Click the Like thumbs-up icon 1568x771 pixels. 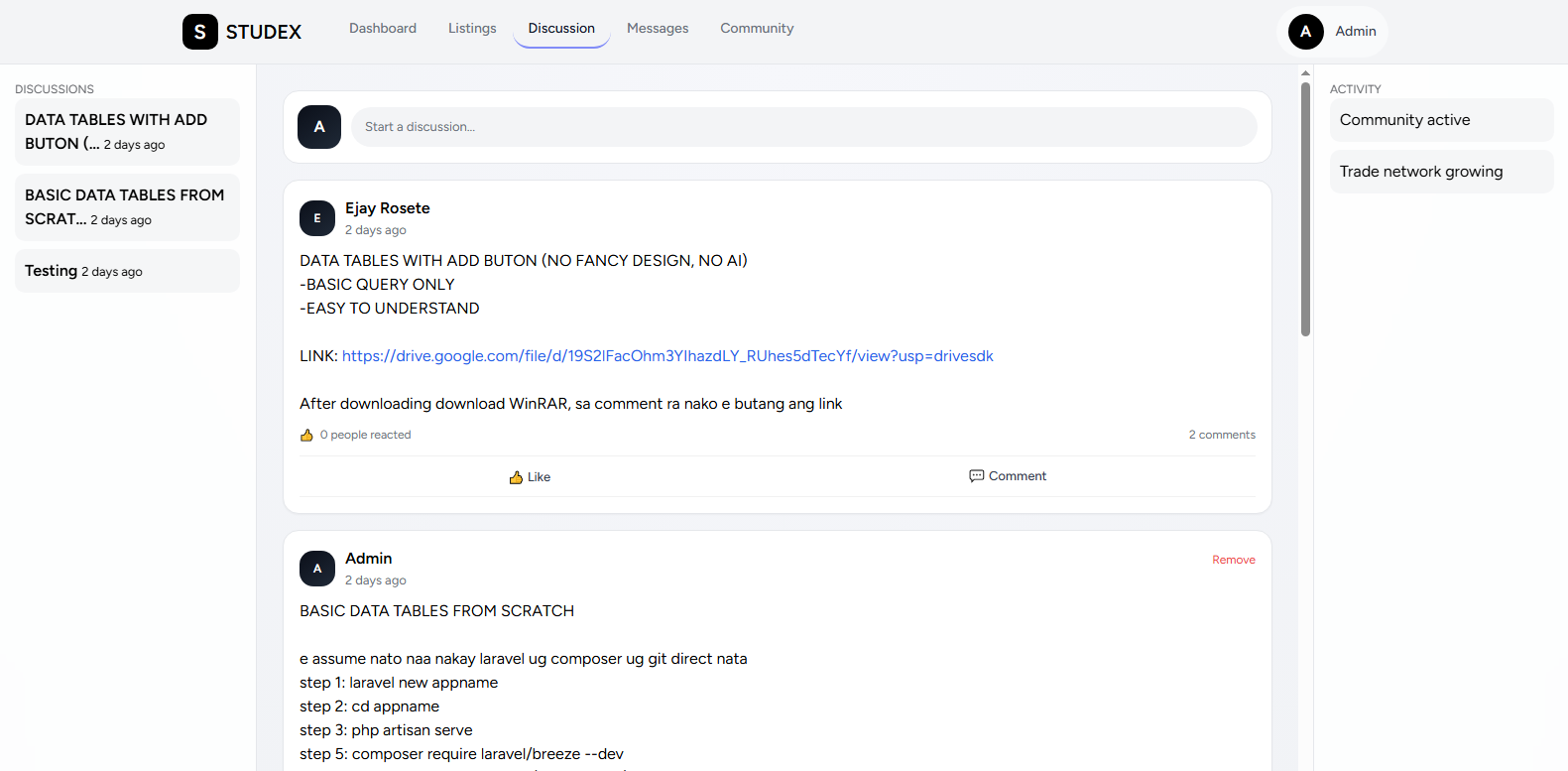tap(516, 477)
